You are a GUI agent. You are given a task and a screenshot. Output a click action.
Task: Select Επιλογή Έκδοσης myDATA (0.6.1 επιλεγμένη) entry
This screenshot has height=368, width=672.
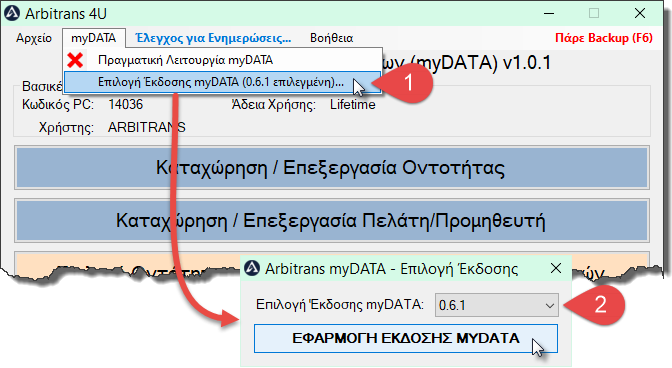click(x=222, y=82)
